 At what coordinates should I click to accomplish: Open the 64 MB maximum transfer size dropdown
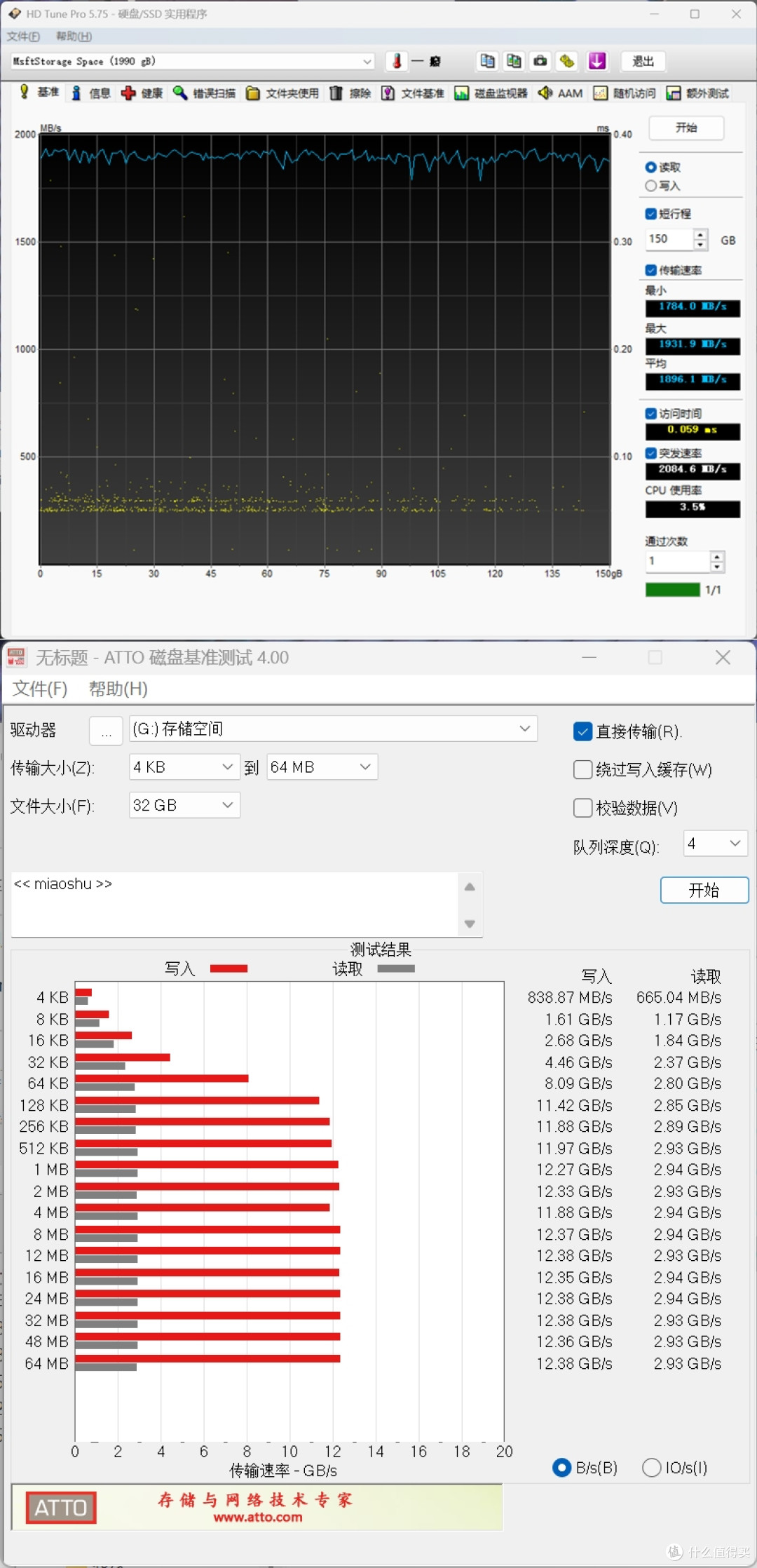click(322, 767)
